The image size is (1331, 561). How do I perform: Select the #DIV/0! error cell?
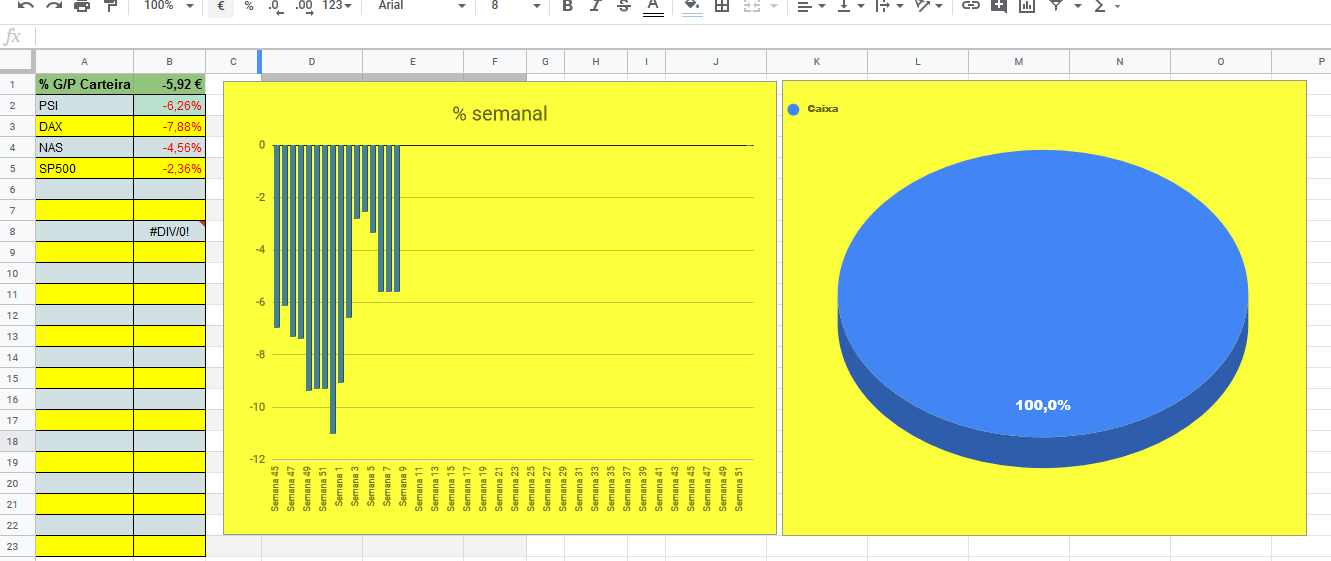tap(169, 231)
